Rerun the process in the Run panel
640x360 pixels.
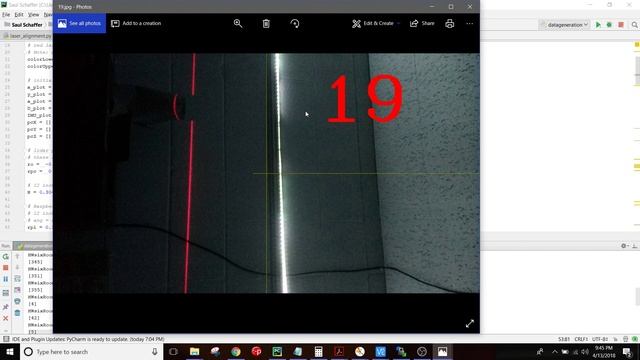pyautogui.click(x=6, y=256)
